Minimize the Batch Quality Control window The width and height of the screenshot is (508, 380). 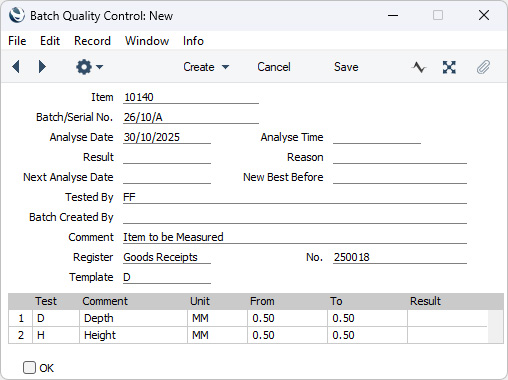pos(393,15)
